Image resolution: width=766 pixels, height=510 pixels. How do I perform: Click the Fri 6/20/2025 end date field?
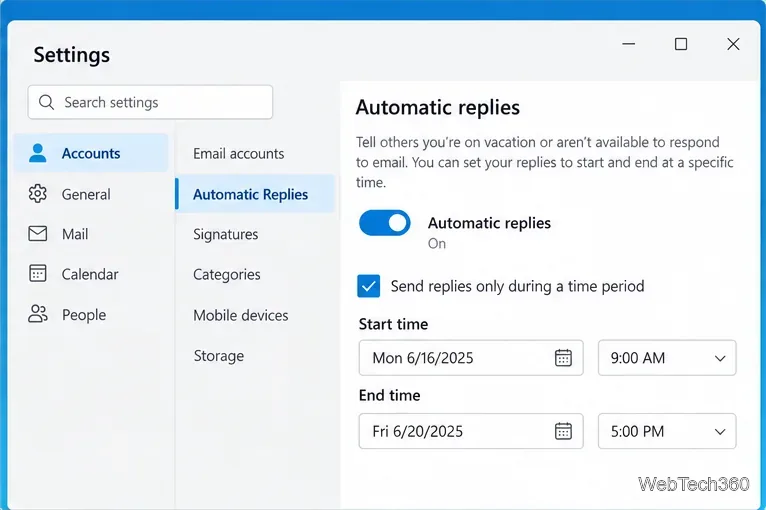(471, 431)
